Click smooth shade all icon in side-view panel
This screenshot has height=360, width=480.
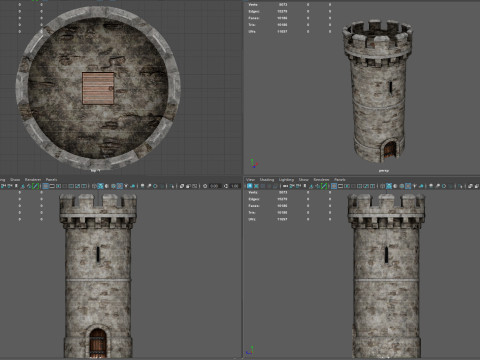pyautogui.click(x=389, y=186)
